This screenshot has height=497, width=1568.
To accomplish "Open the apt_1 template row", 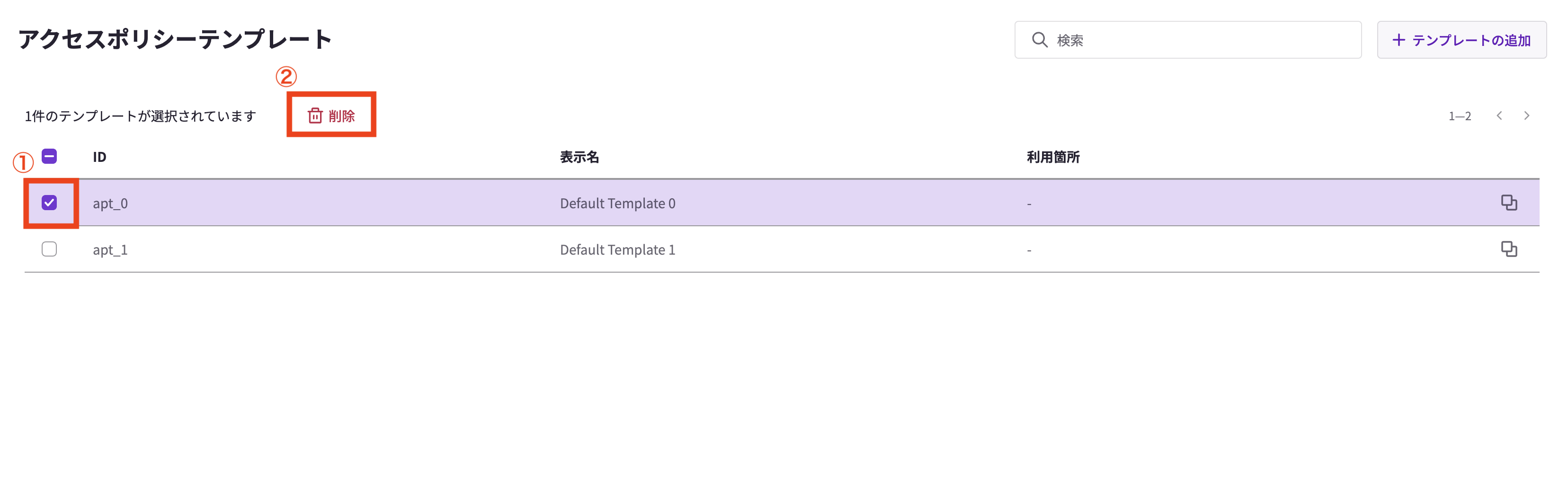I will pyautogui.click(x=782, y=249).
